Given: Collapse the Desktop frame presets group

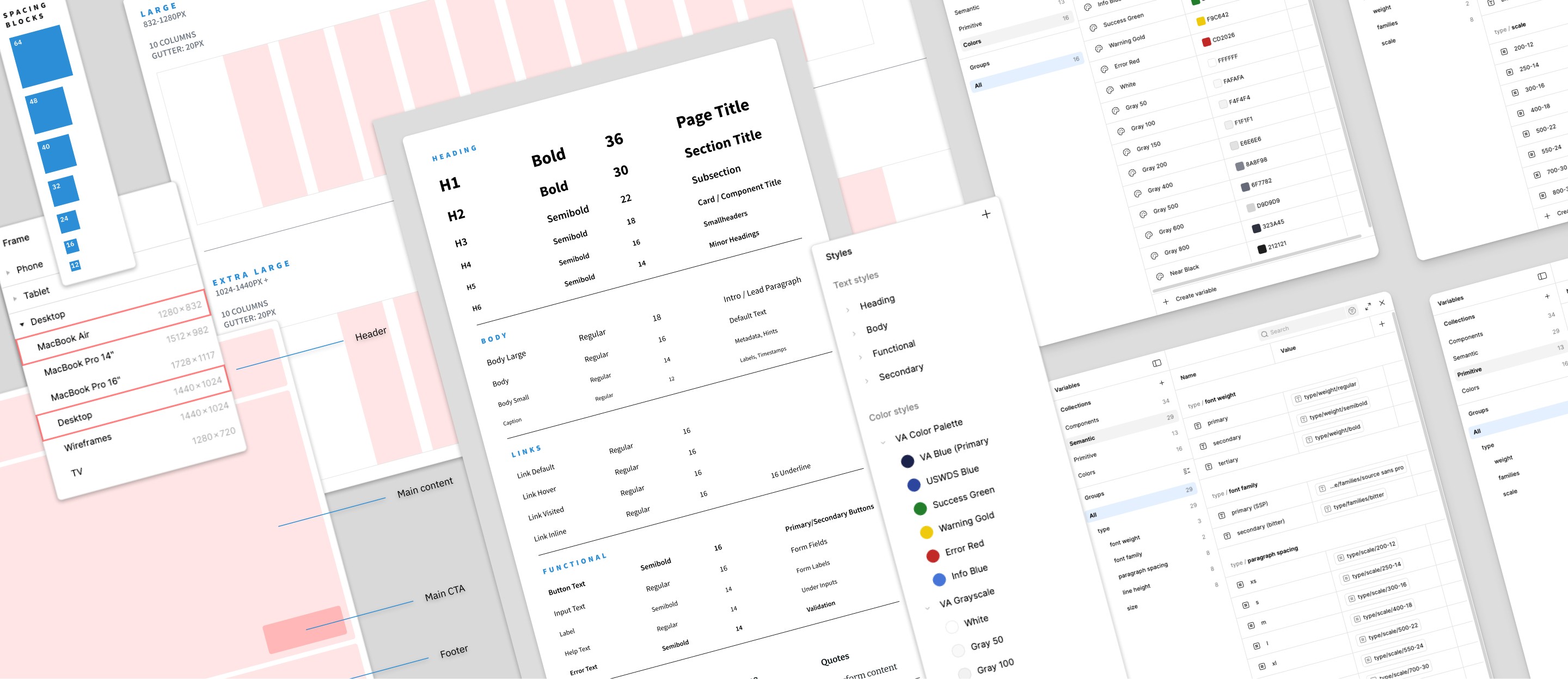Looking at the screenshot, I should click(x=22, y=324).
